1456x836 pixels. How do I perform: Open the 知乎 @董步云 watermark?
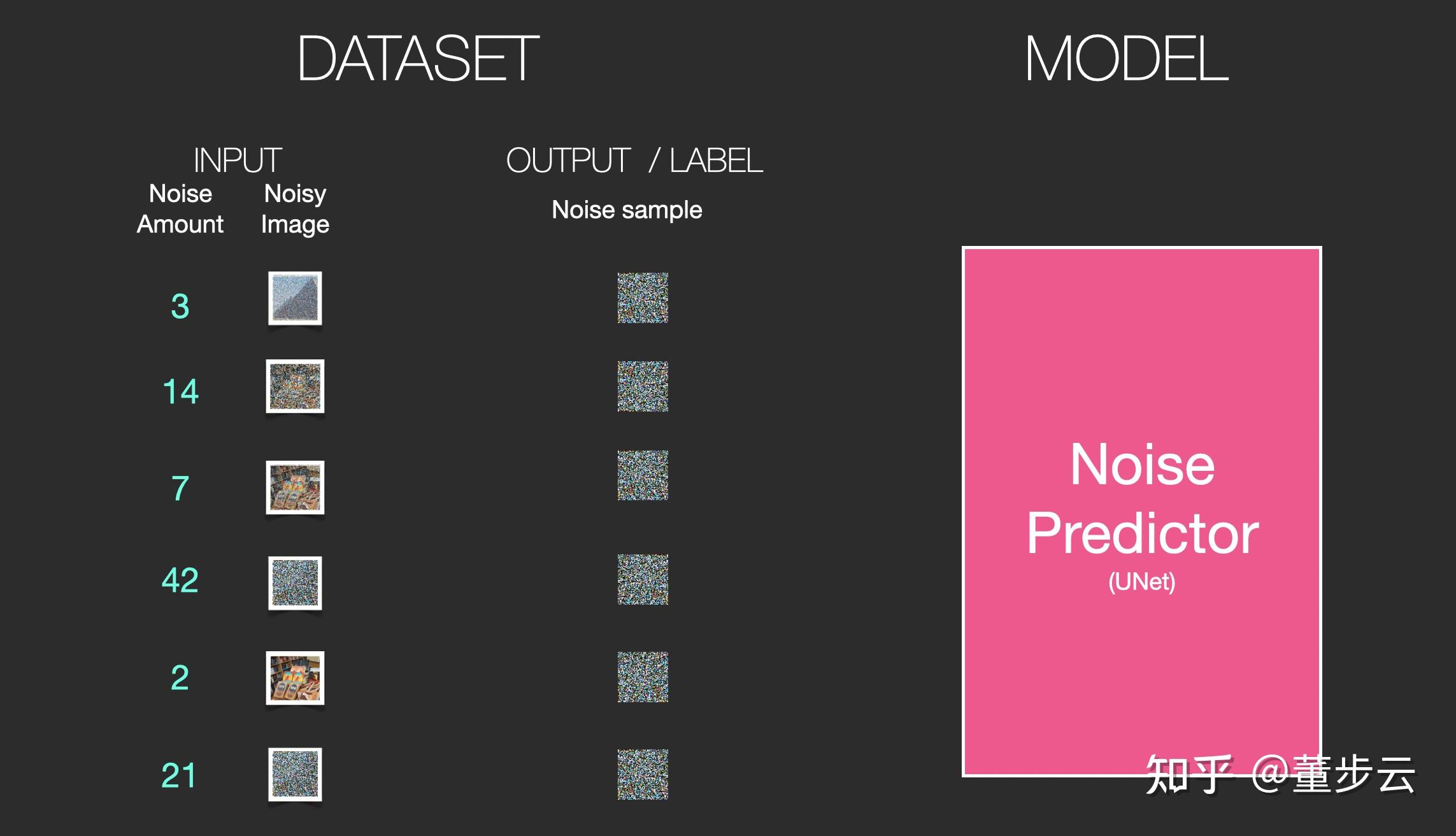(1280, 775)
